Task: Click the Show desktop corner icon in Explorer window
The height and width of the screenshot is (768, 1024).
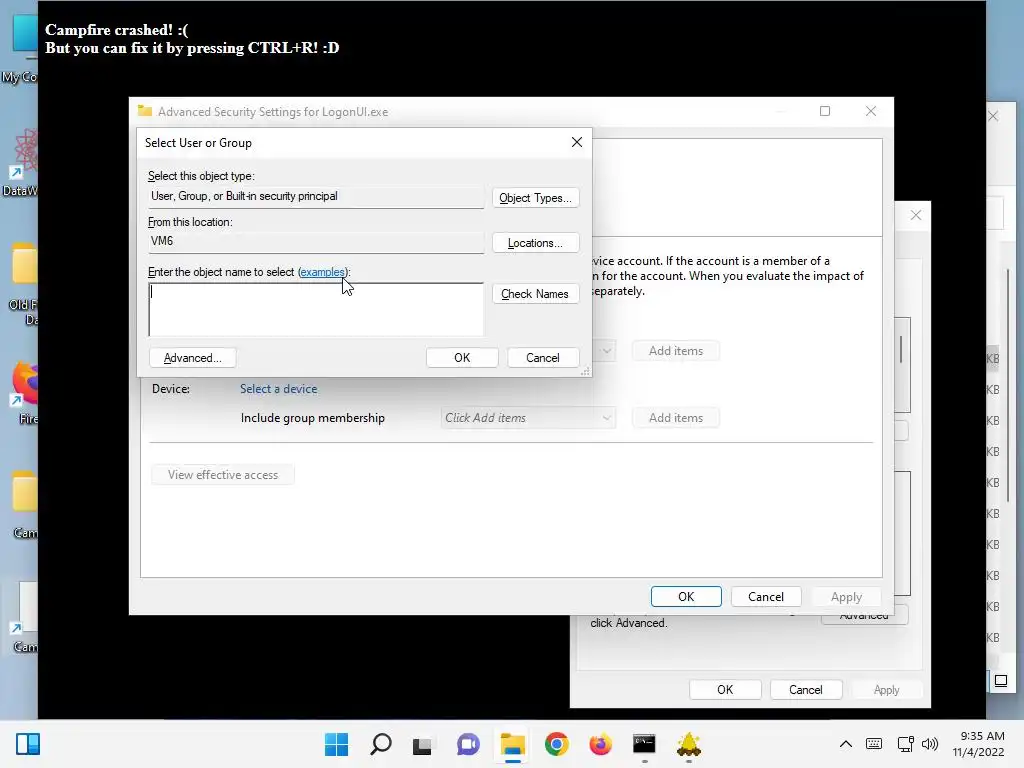Action: (x=1000, y=682)
